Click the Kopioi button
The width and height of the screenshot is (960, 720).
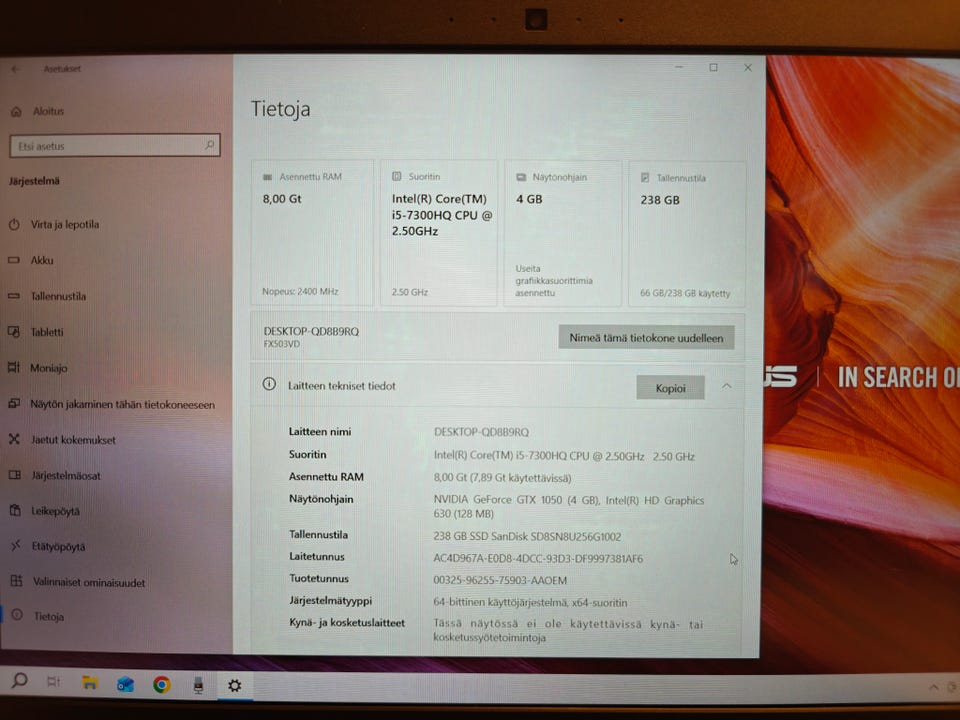[x=670, y=388]
